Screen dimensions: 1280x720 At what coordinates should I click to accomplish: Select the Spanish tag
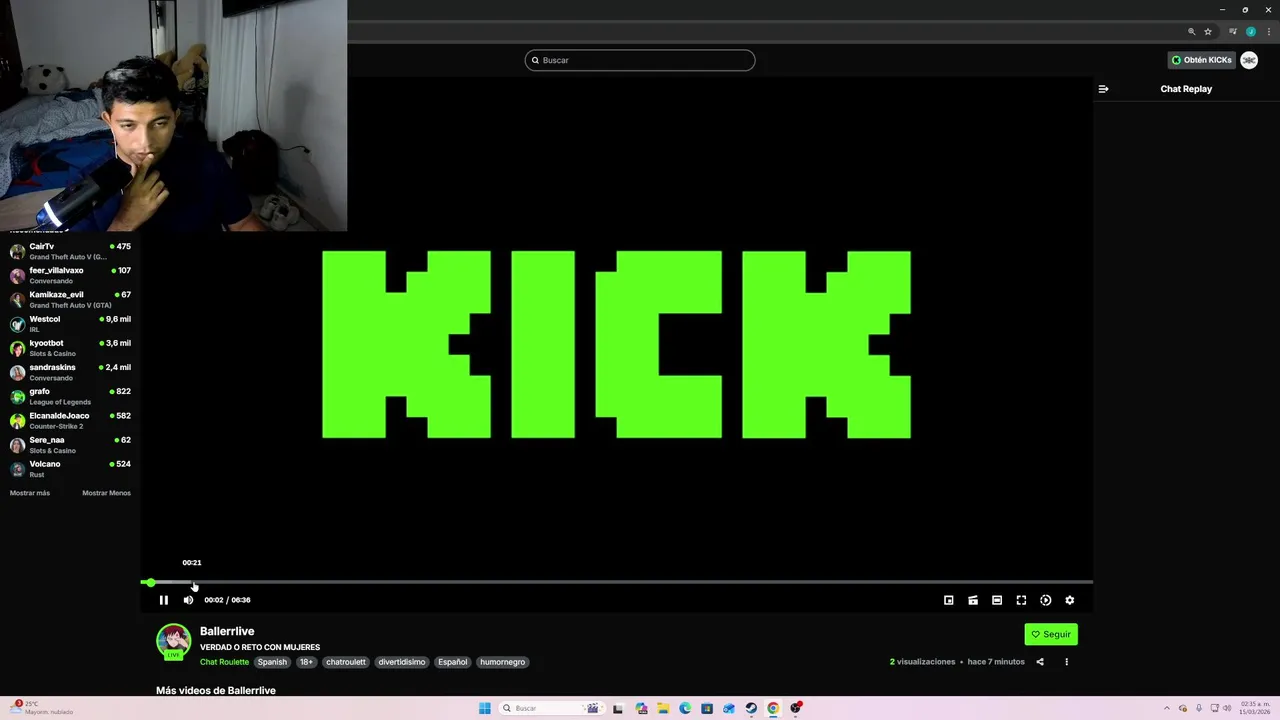click(x=272, y=662)
